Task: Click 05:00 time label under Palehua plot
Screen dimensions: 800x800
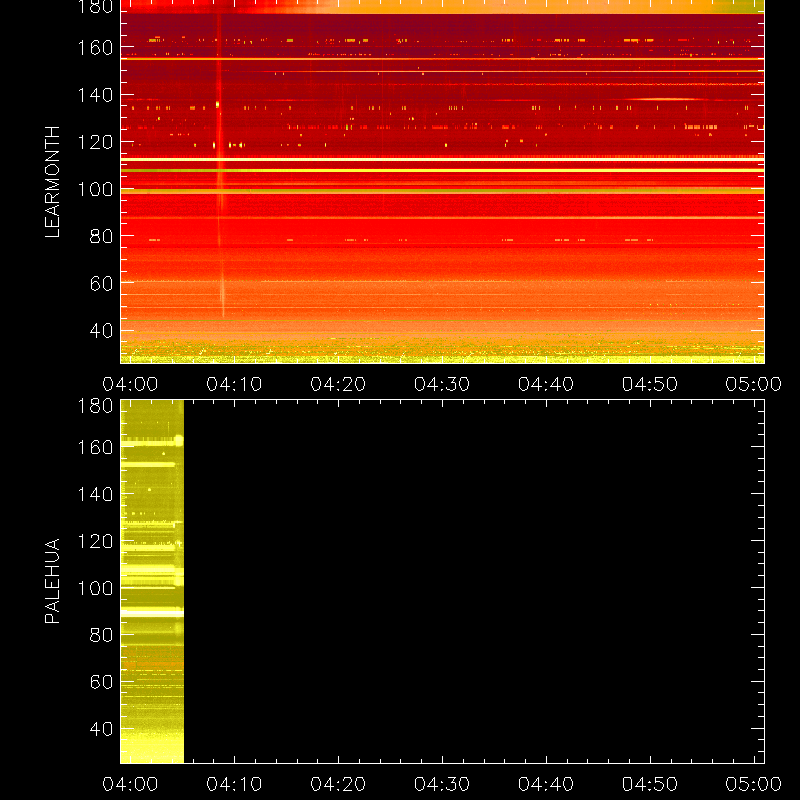Action: point(754,784)
